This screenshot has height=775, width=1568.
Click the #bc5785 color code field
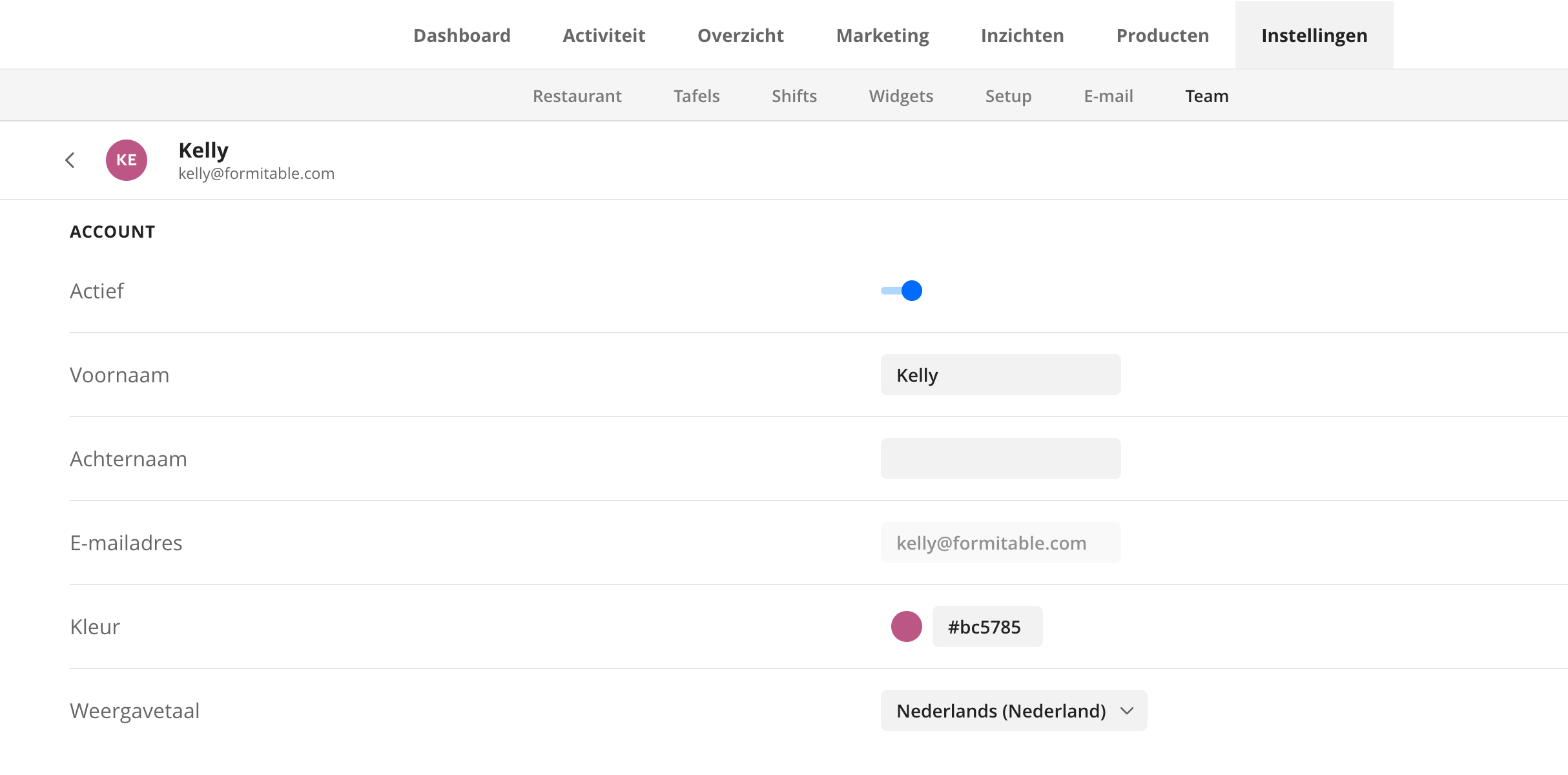tap(987, 626)
